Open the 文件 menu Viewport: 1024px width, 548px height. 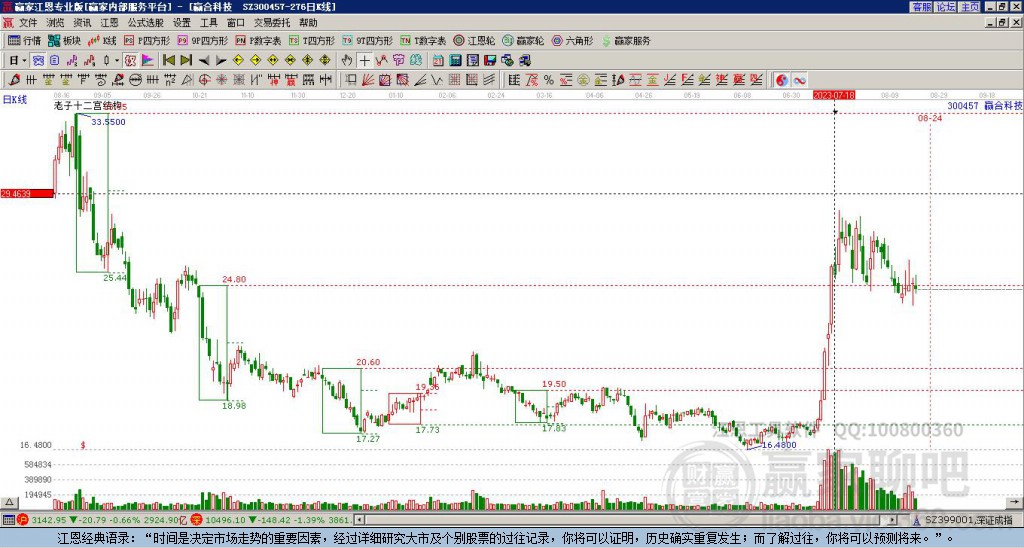28,23
